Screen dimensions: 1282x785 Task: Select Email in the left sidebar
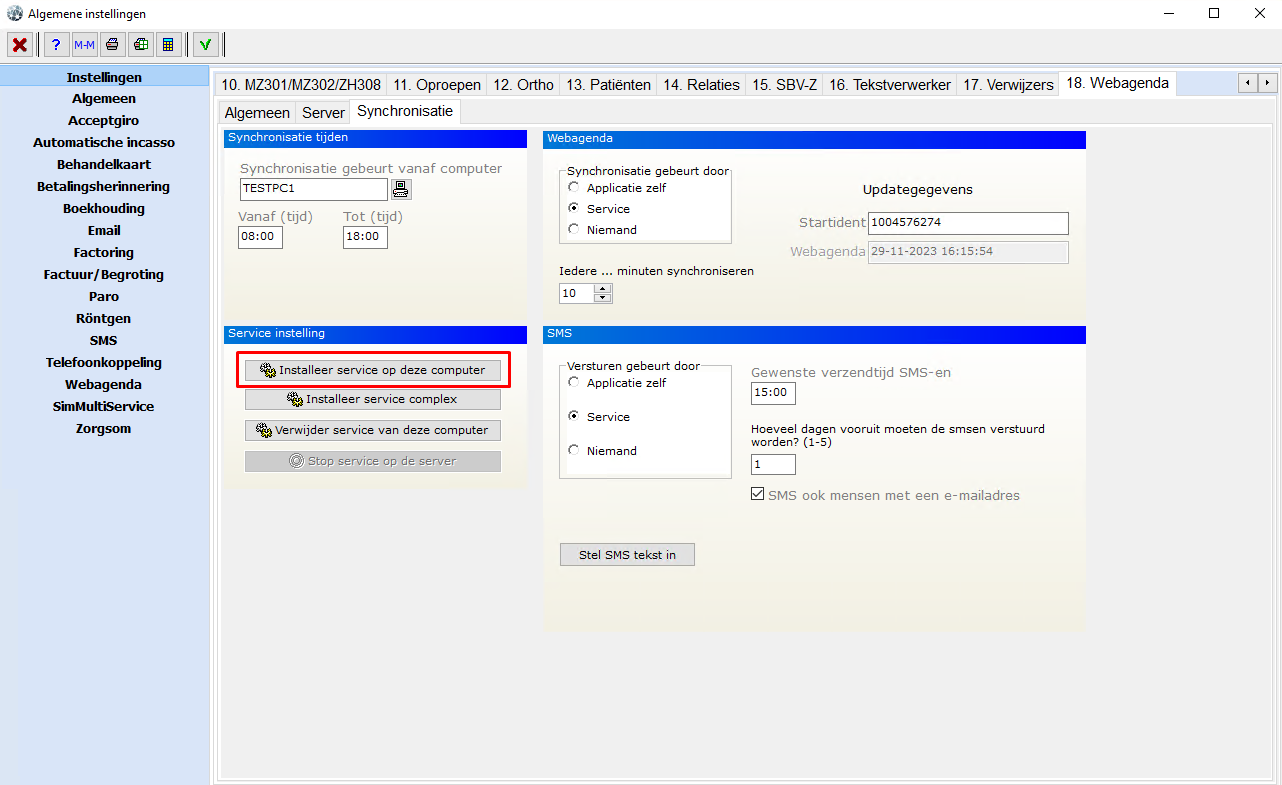tap(104, 231)
